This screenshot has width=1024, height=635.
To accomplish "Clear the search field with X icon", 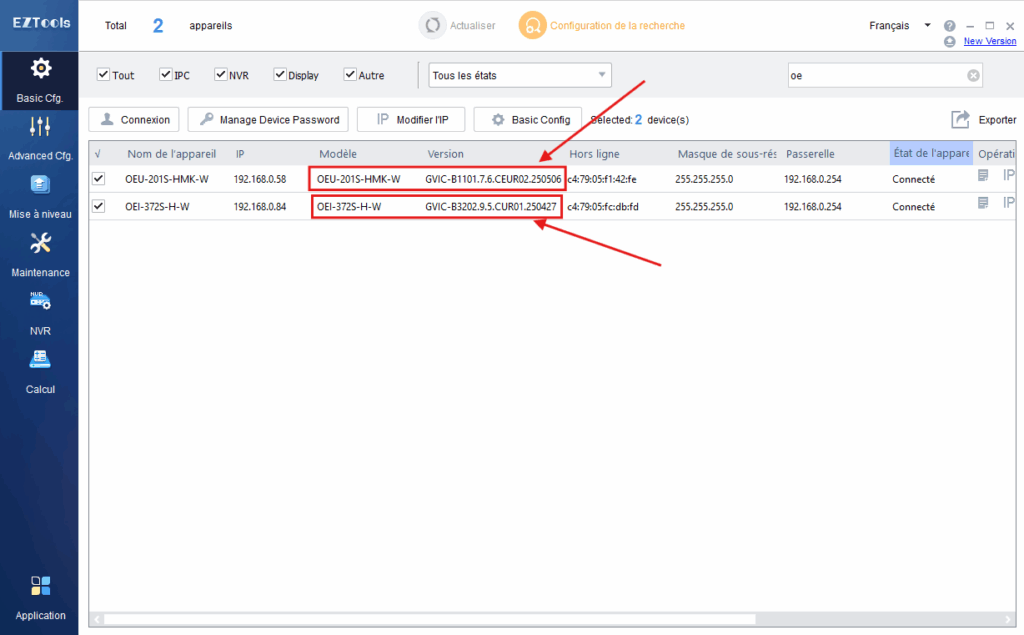I will pyautogui.click(x=973, y=75).
